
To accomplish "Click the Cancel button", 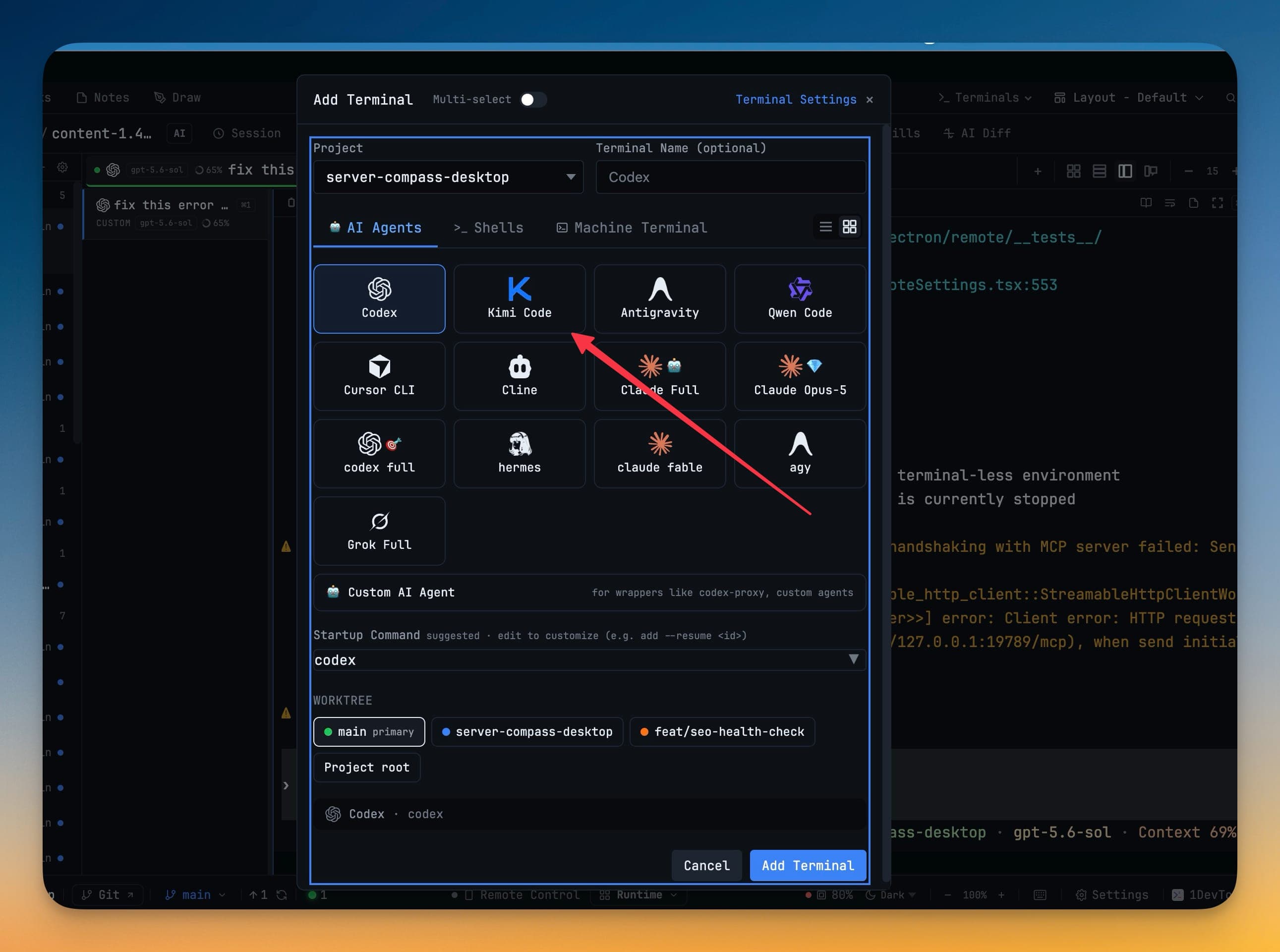I will pyautogui.click(x=706, y=865).
